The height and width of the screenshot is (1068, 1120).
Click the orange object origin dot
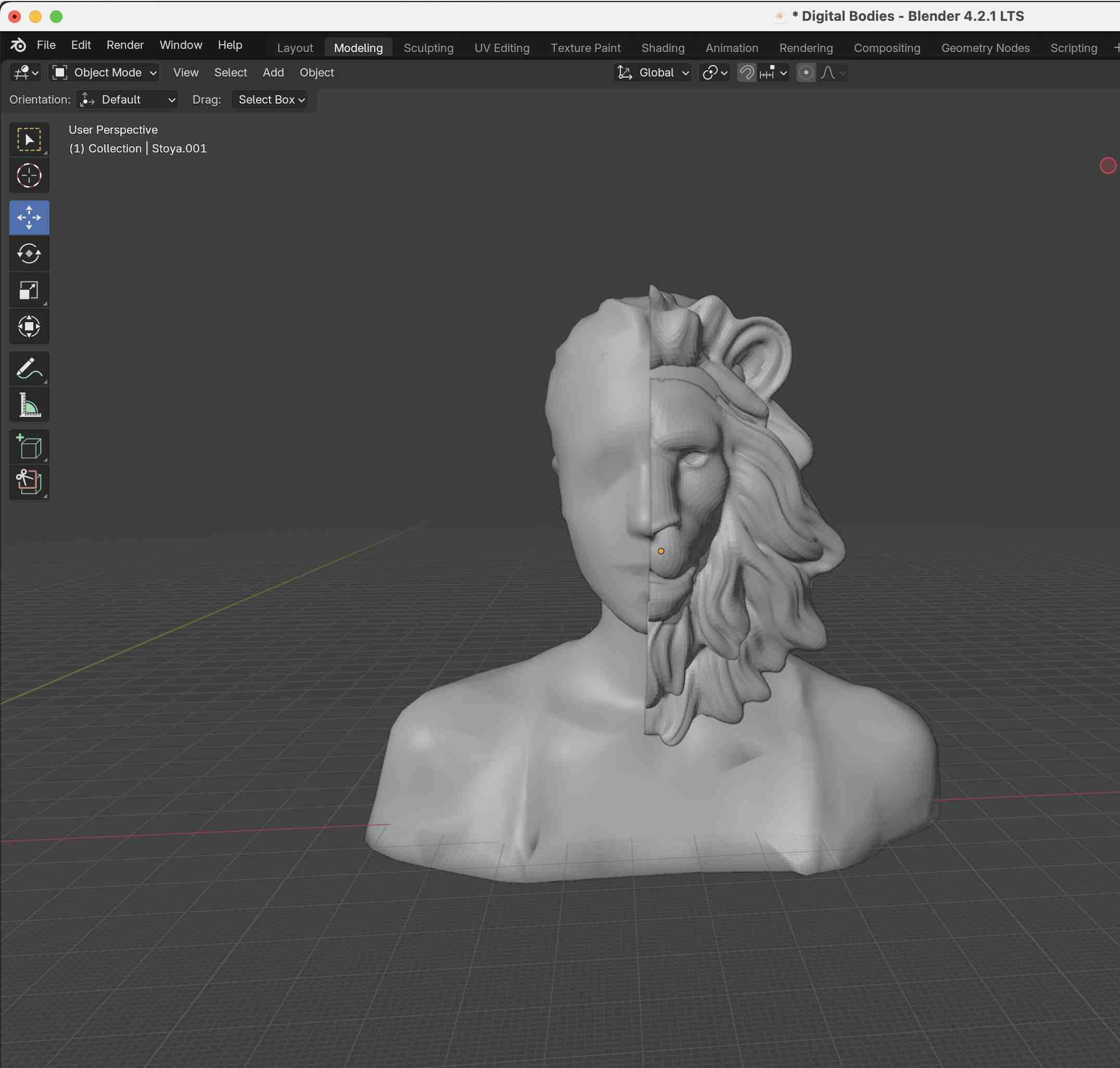click(x=660, y=551)
